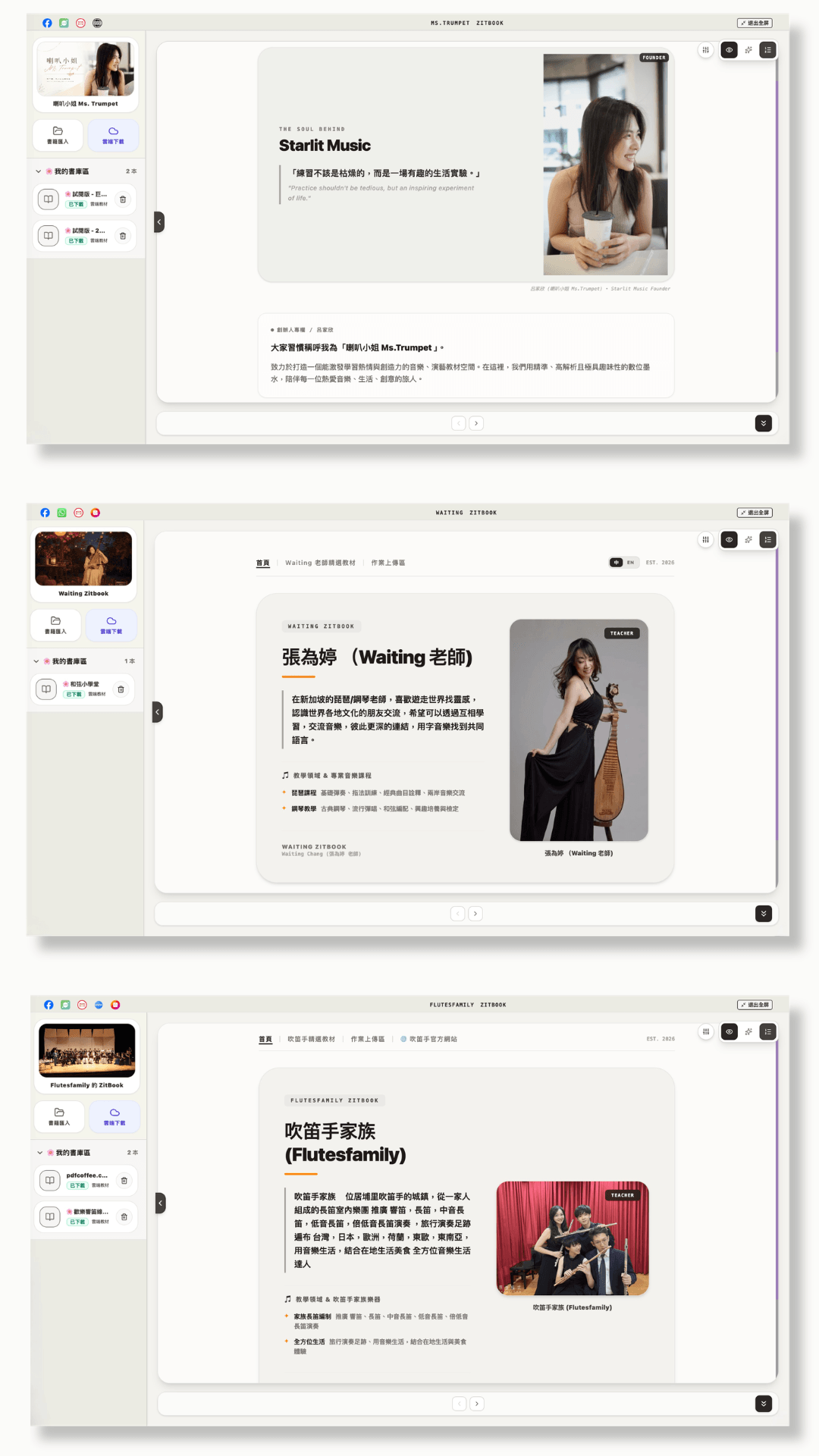
Task: Click 雲端下載 cloud download in Waiting window
Action: [111, 625]
